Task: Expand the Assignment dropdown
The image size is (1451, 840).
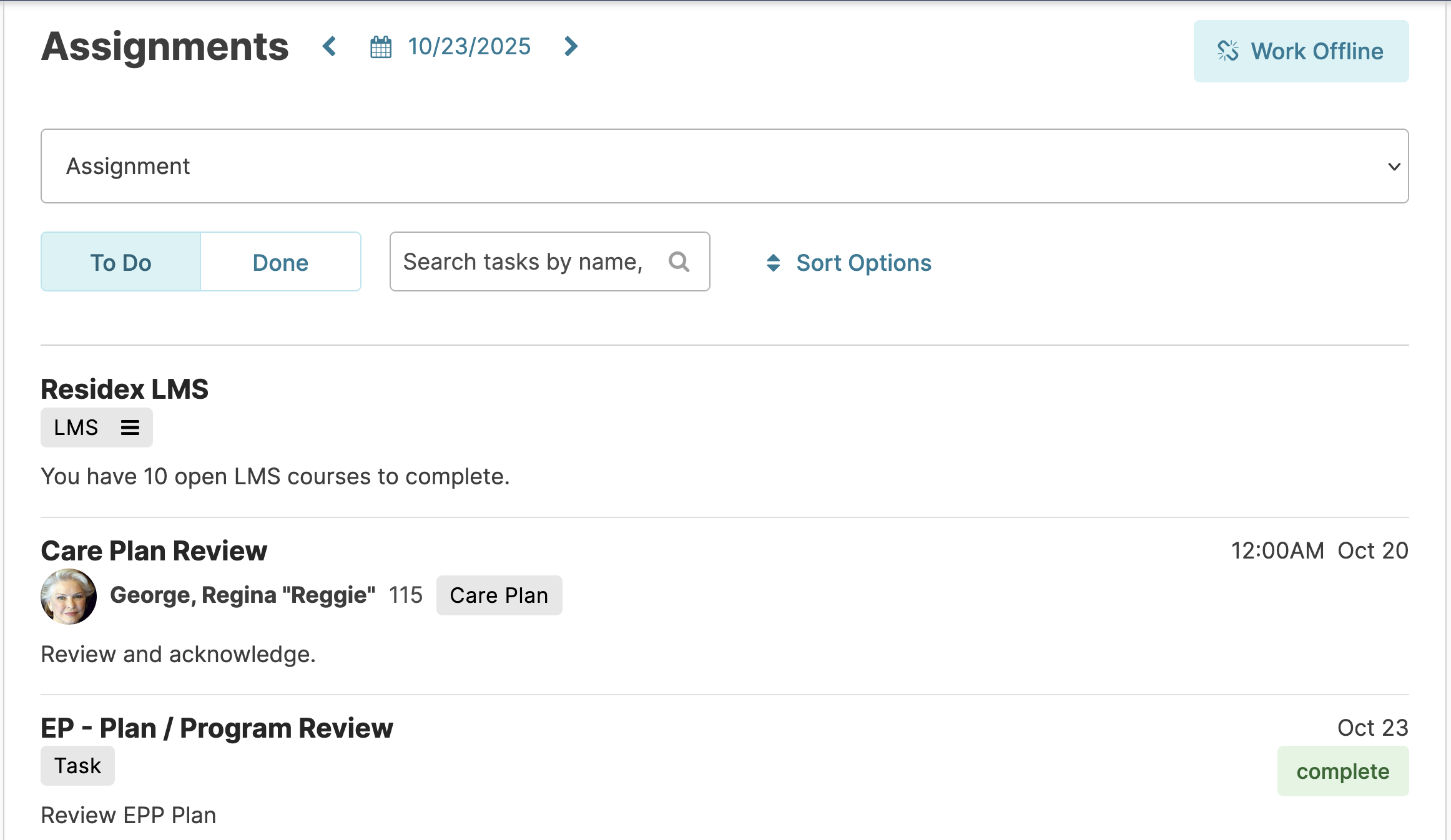Action: tap(724, 166)
